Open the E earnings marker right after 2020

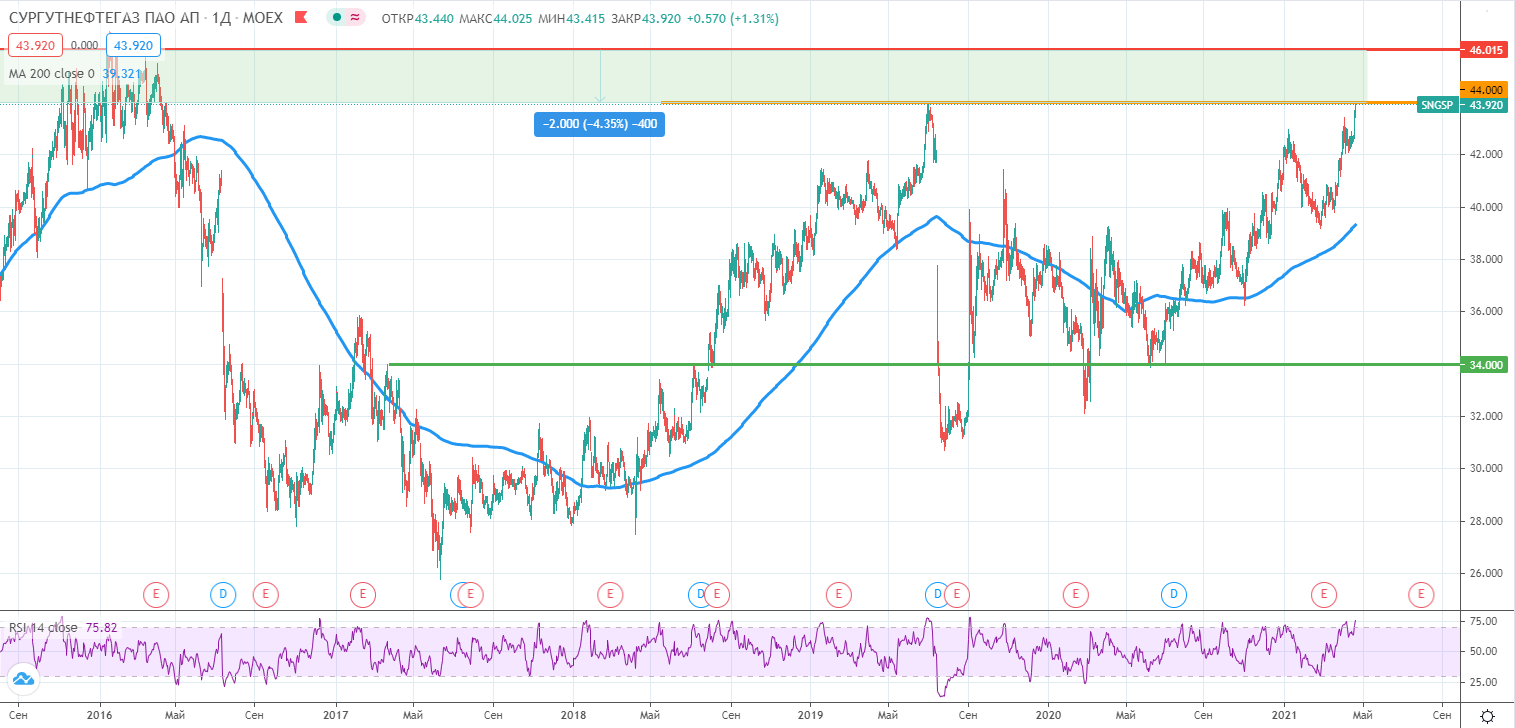1075,595
